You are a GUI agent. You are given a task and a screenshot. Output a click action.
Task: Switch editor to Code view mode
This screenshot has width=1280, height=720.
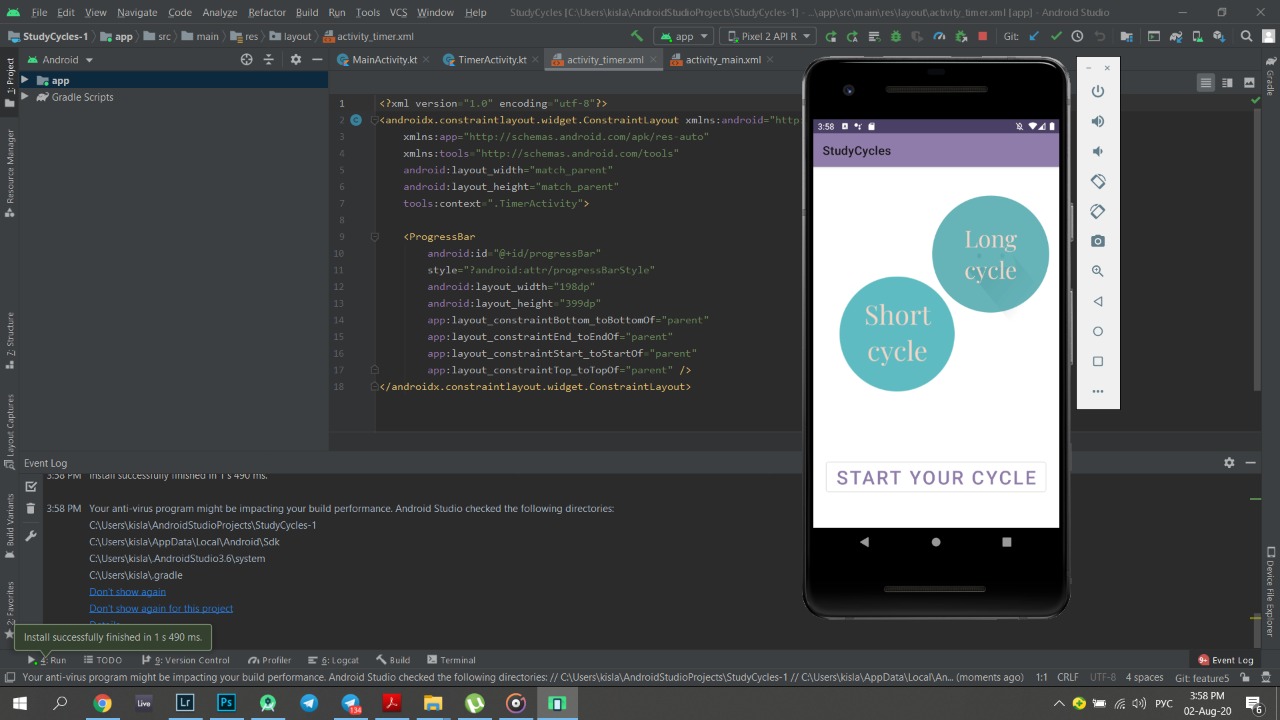(1206, 83)
